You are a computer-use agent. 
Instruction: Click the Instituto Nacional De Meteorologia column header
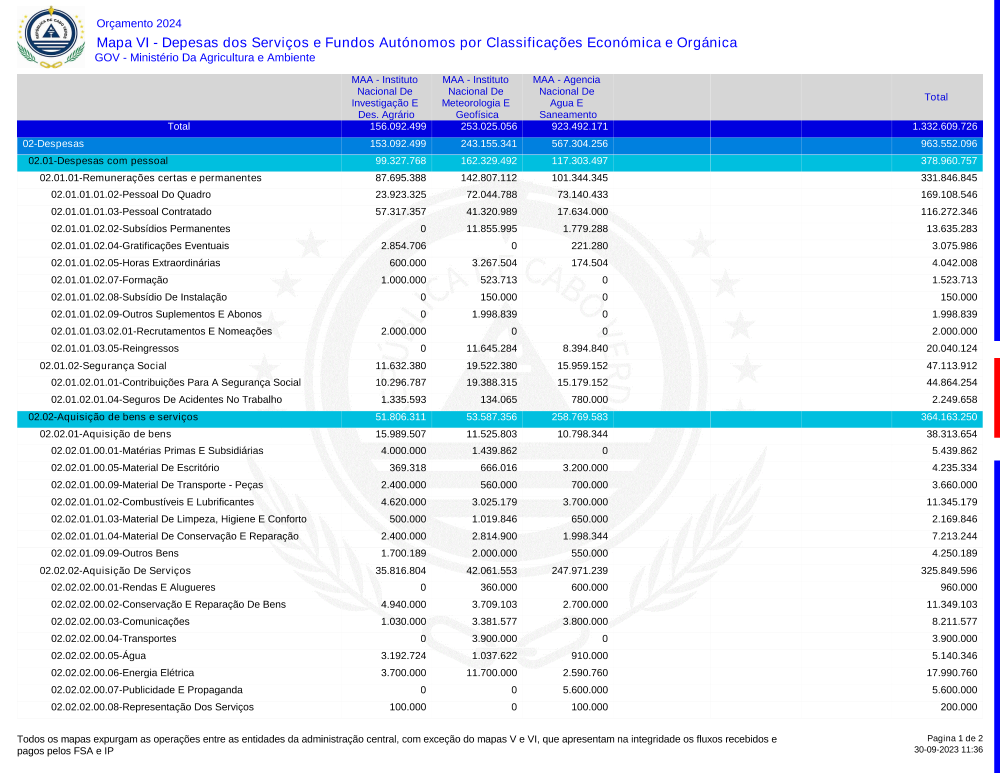[476, 97]
